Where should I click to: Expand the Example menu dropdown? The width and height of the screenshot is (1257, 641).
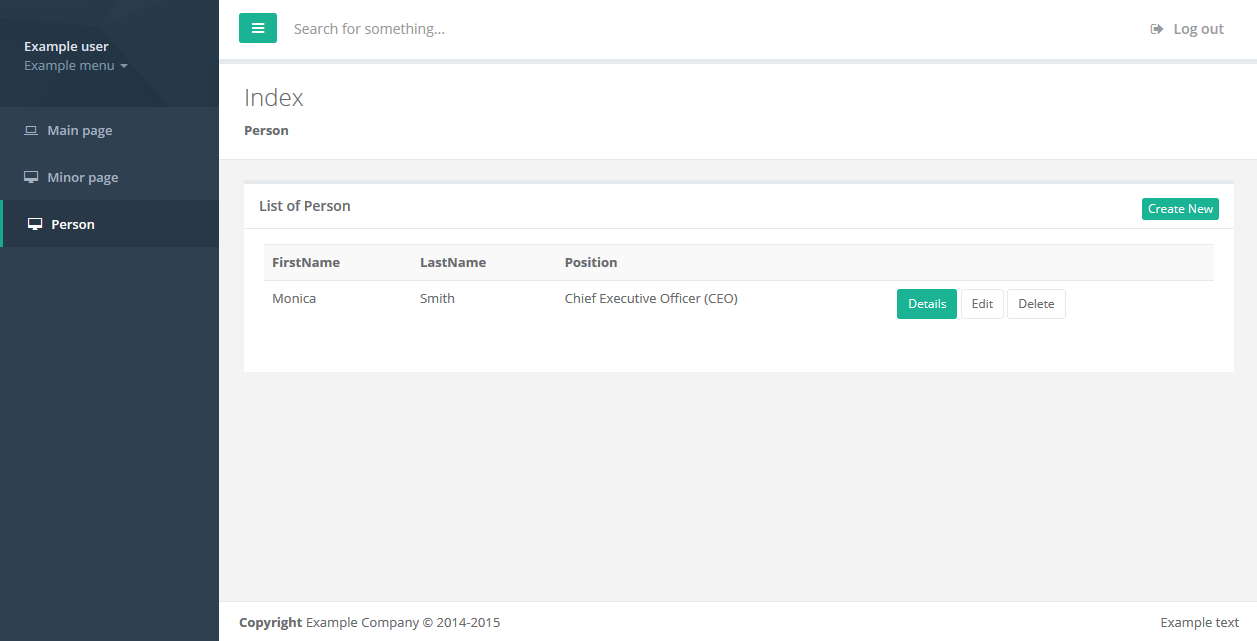(x=76, y=66)
